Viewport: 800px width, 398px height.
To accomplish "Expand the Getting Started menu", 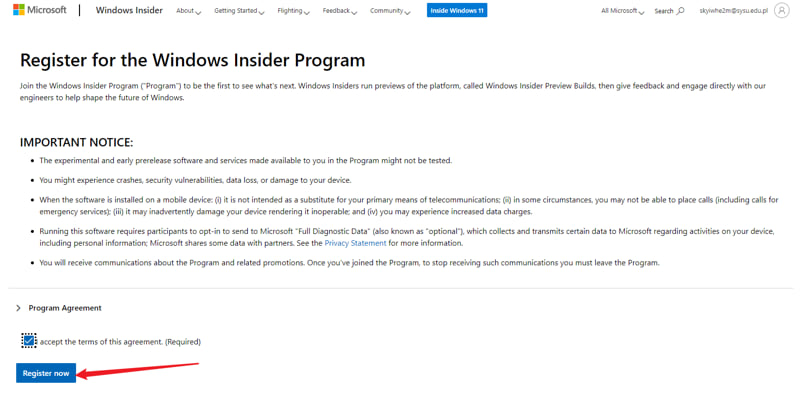I will (x=239, y=11).
